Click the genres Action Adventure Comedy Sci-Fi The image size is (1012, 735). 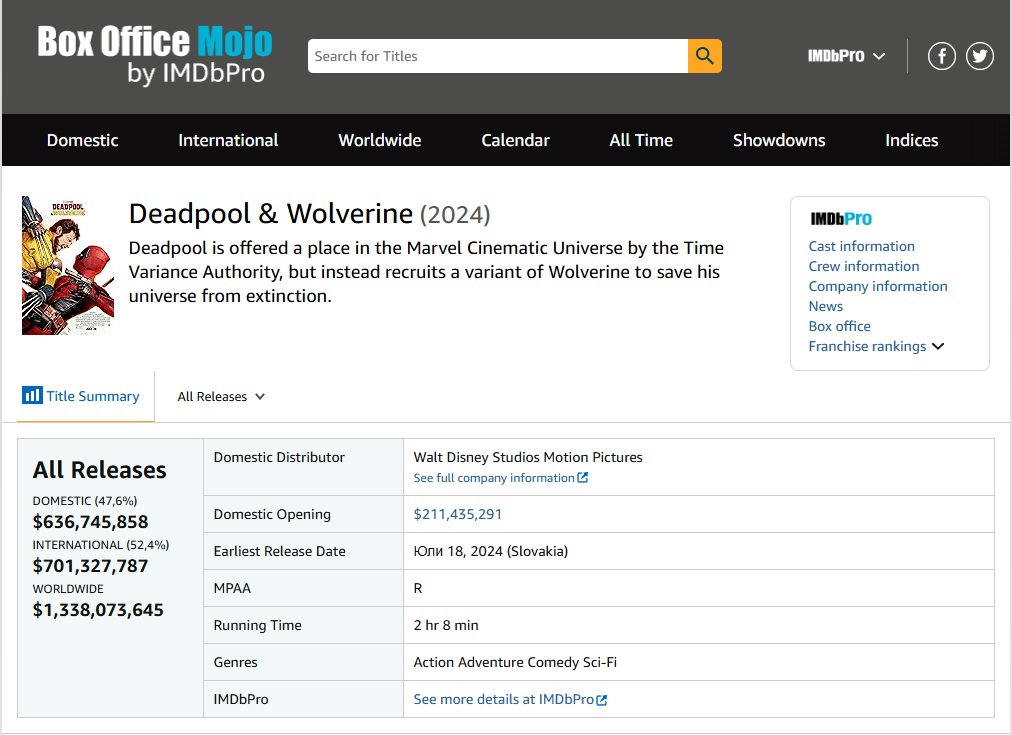(515, 663)
